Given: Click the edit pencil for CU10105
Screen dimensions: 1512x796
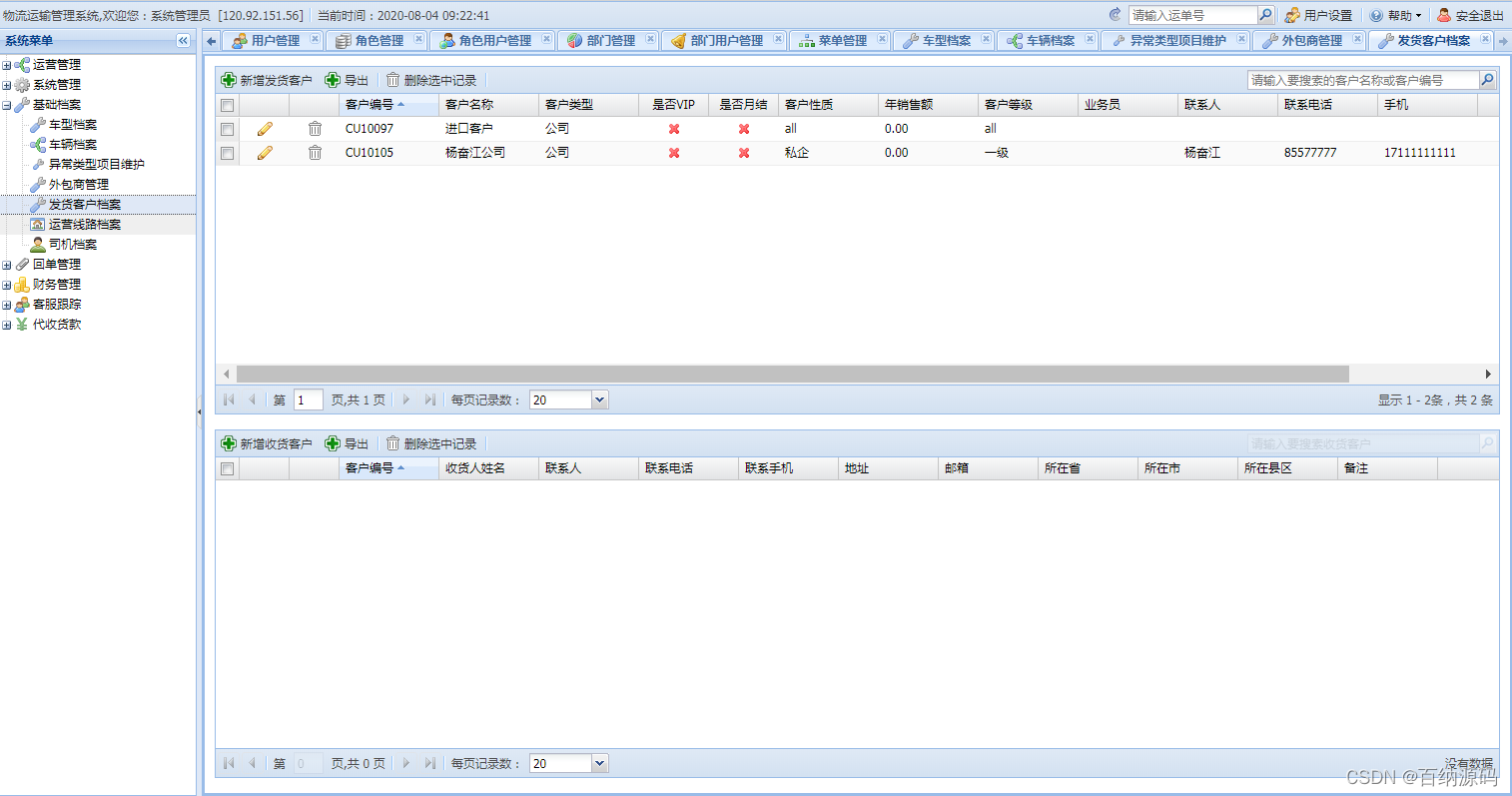Looking at the screenshot, I should (265, 153).
